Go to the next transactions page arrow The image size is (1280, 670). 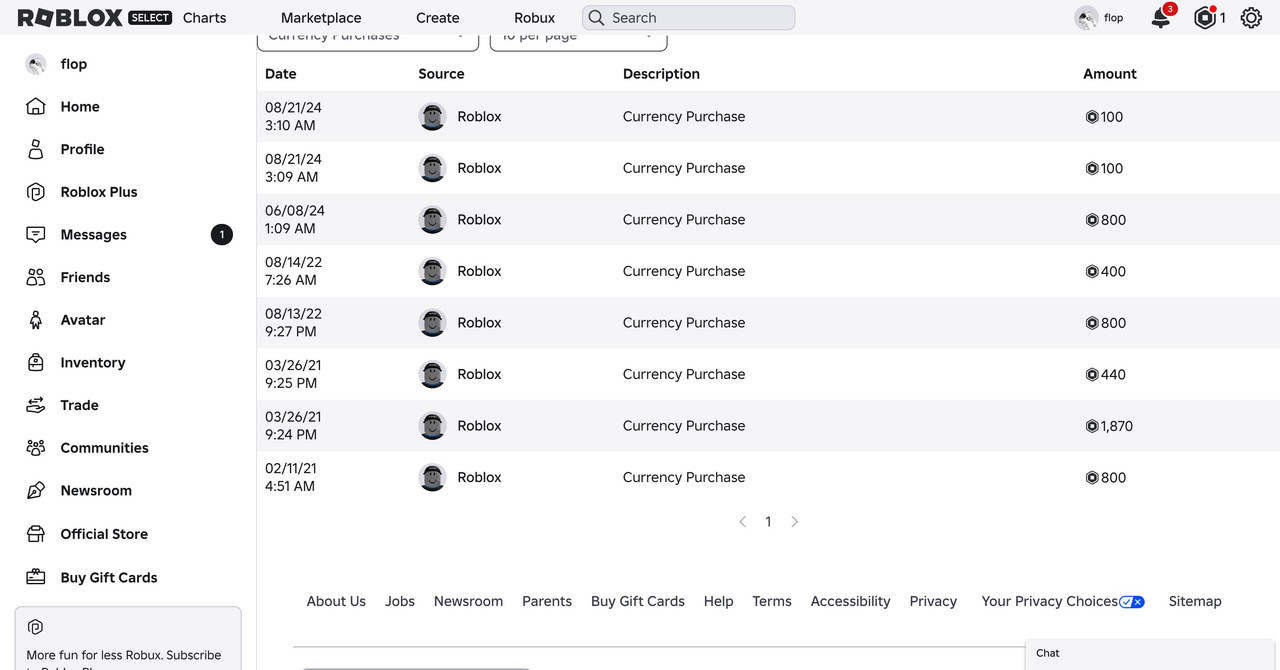794,522
